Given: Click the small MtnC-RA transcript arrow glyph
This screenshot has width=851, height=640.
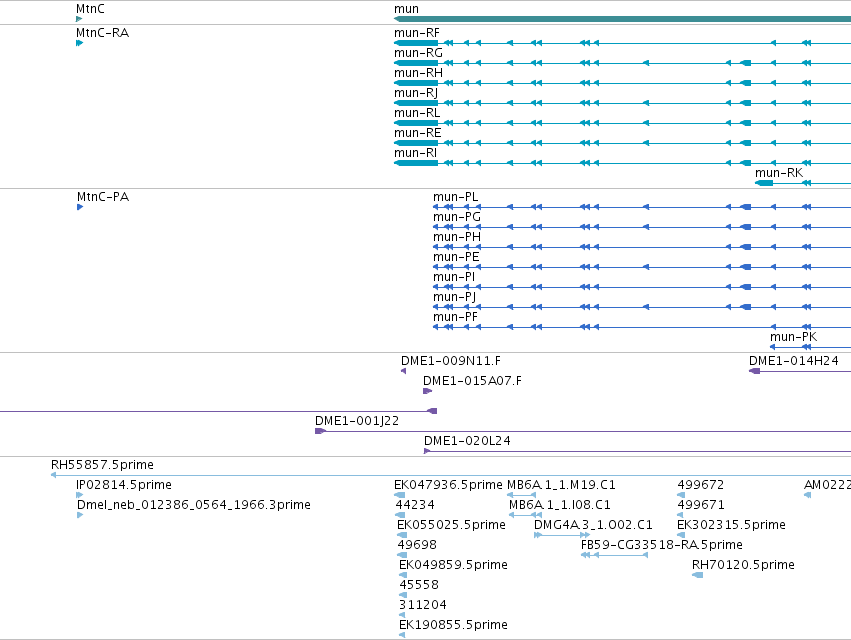Looking at the screenshot, I should [79, 43].
